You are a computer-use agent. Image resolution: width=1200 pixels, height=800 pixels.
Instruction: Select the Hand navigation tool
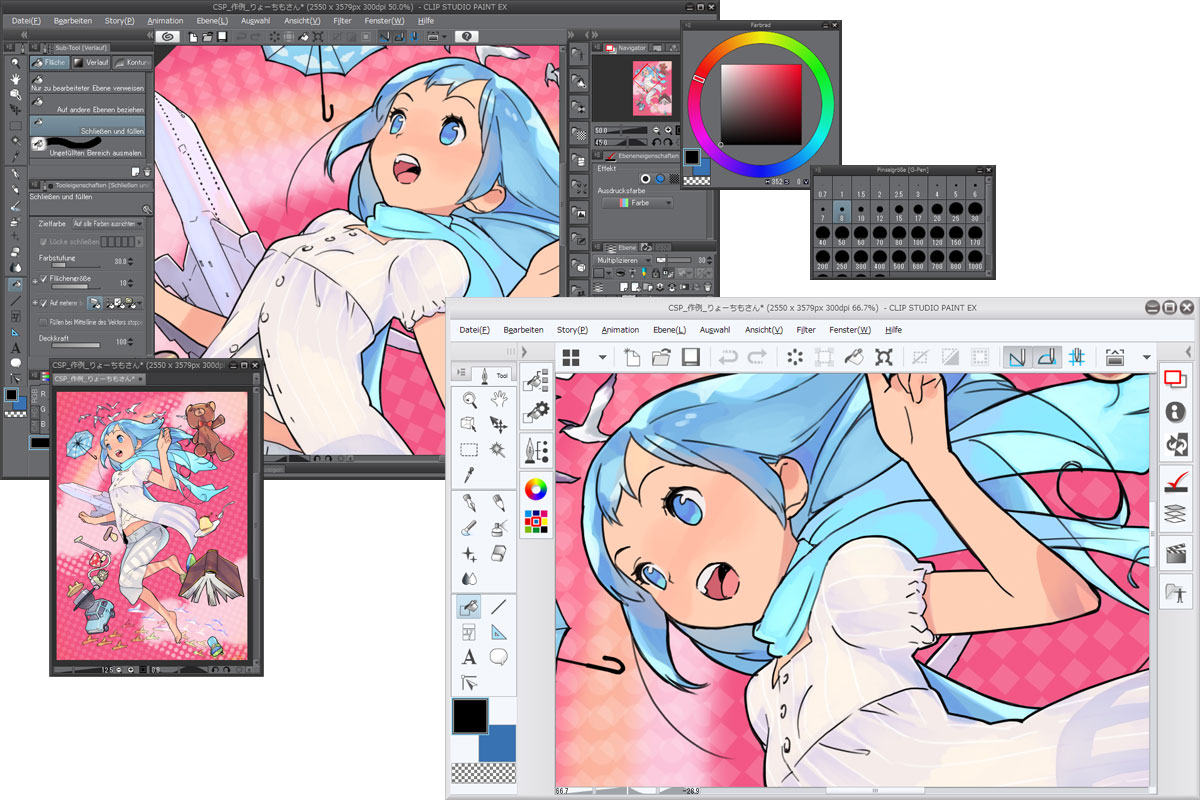pyautogui.click(x=500, y=398)
